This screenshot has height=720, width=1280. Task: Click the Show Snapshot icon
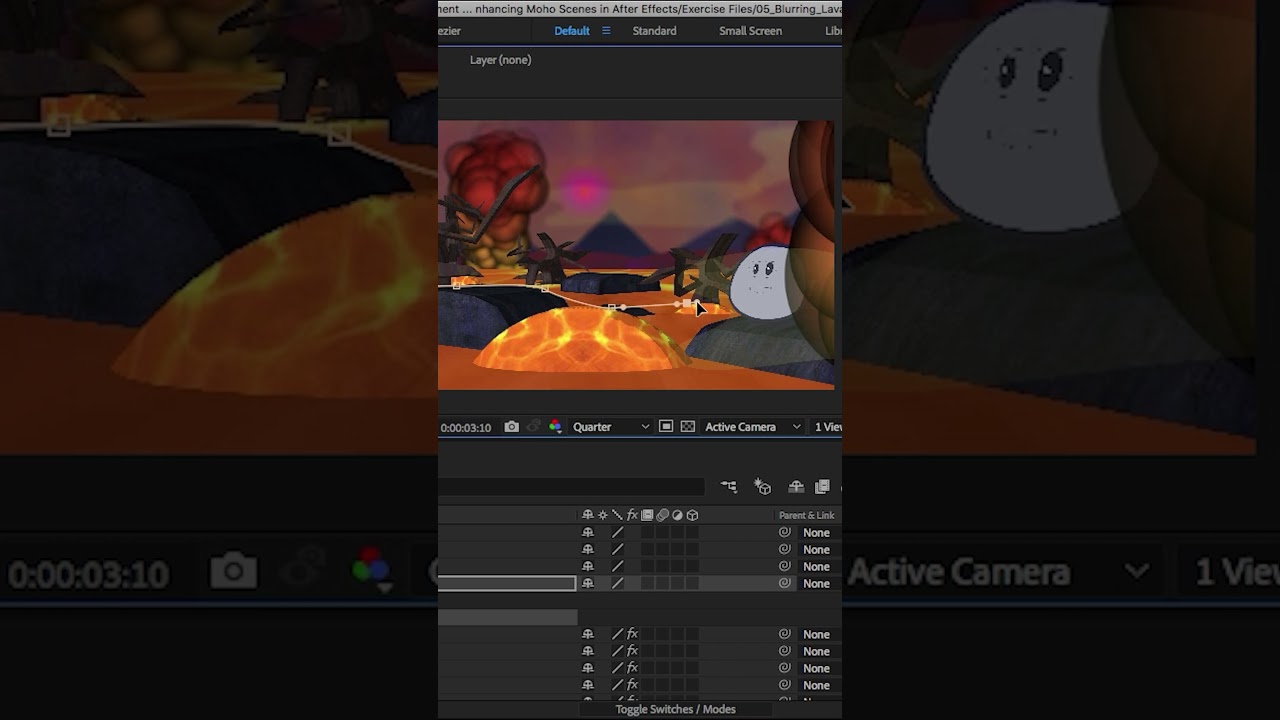[534, 427]
